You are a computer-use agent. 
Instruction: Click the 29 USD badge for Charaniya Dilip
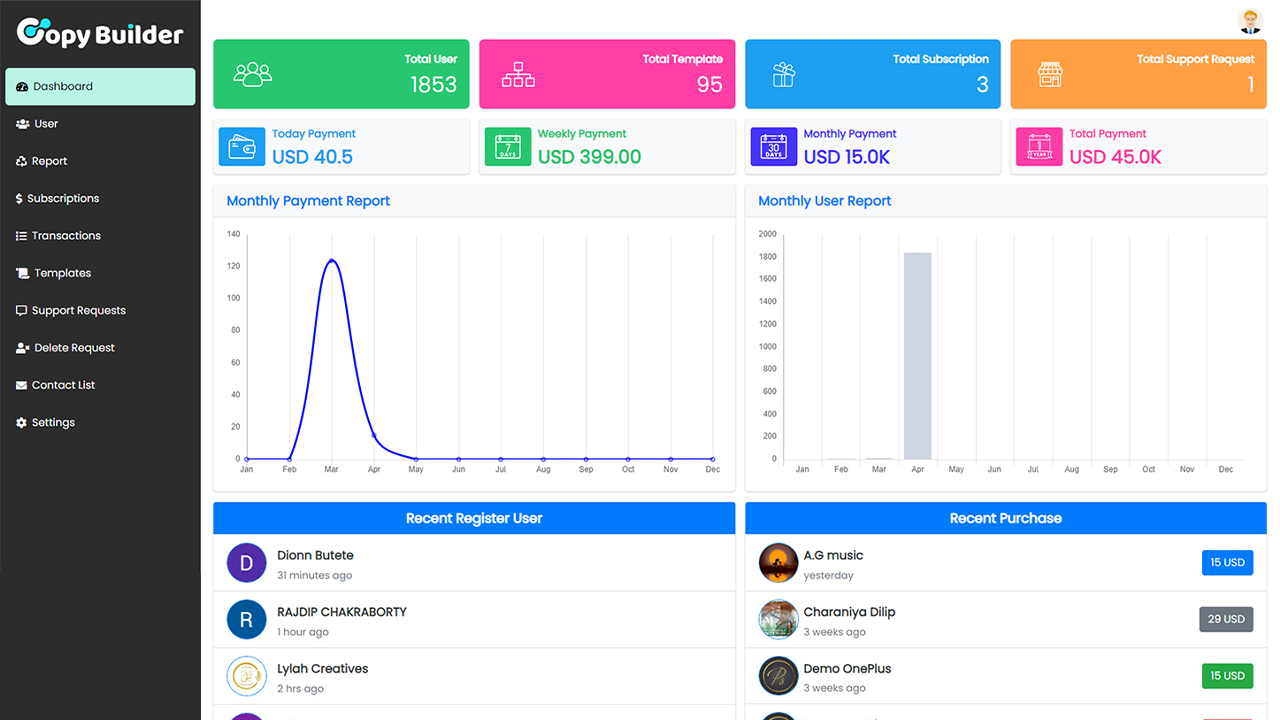pyautogui.click(x=1225, y=619)
